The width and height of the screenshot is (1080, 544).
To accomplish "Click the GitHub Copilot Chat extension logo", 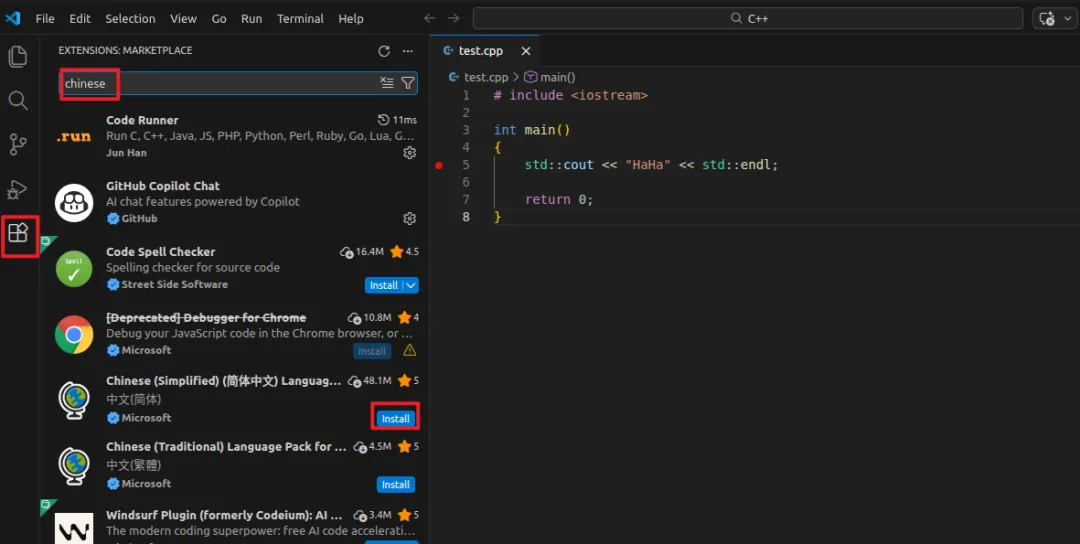I will 74,202.
